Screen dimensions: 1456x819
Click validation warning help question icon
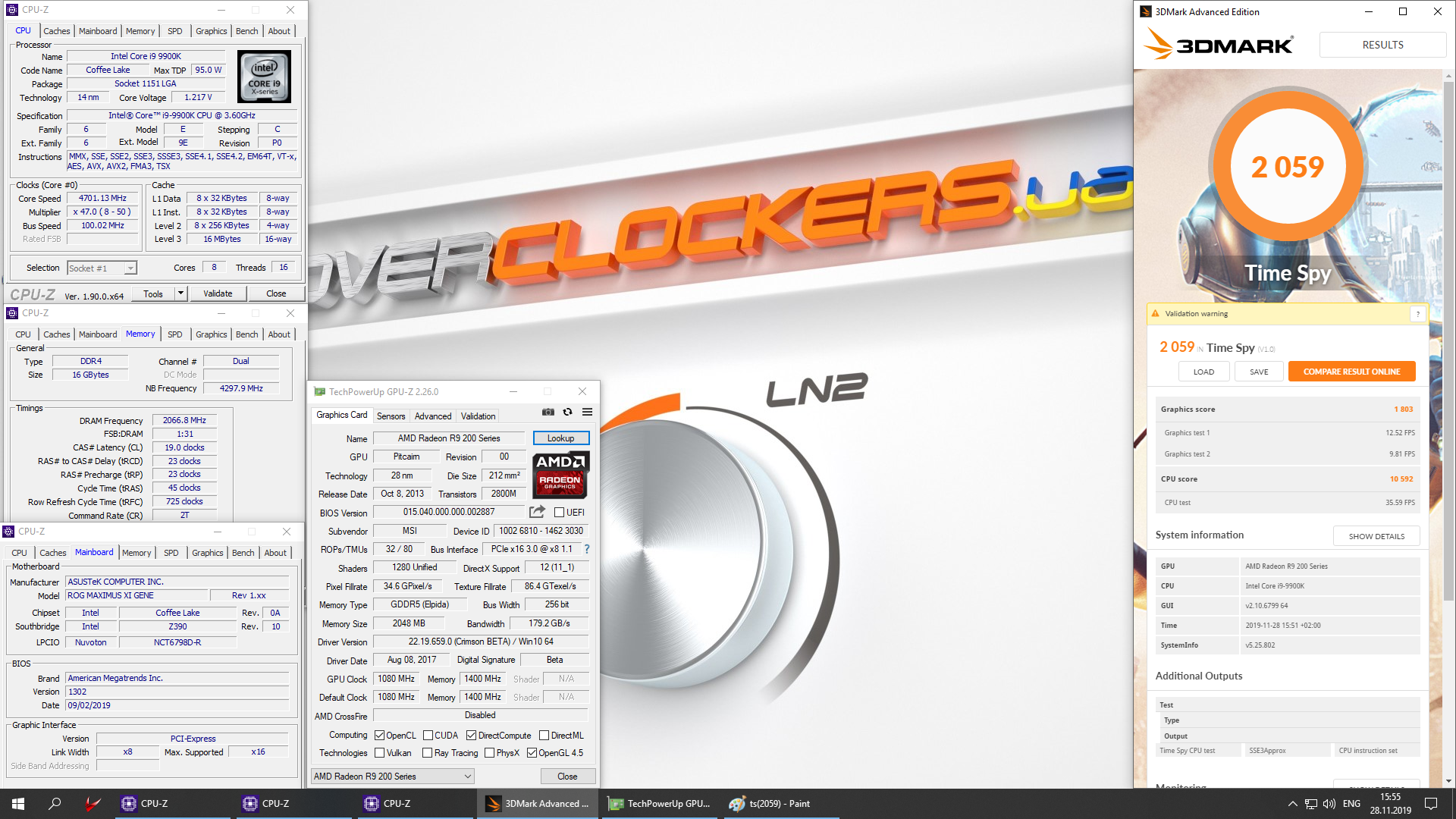(x=1417, y=314)
